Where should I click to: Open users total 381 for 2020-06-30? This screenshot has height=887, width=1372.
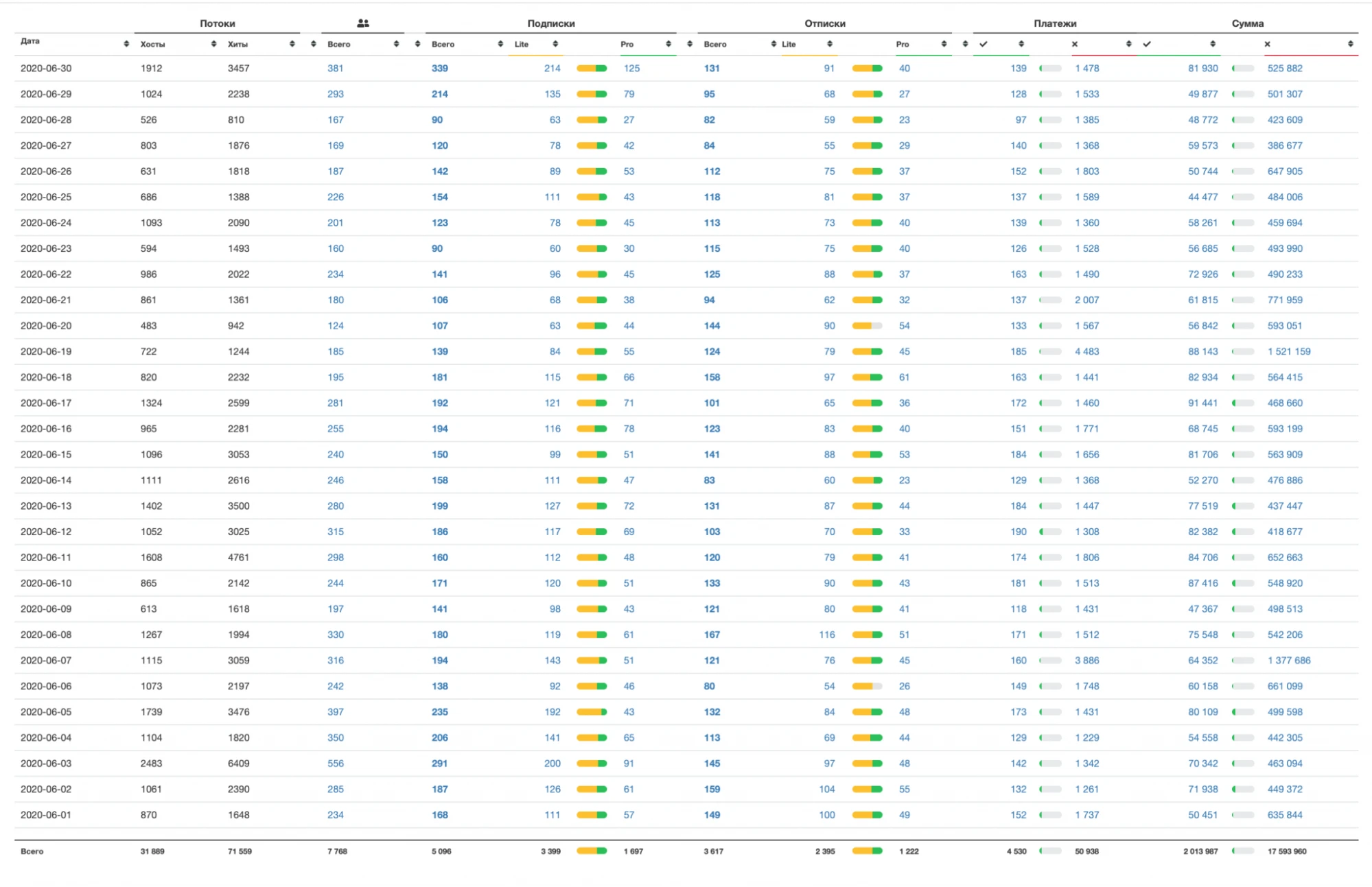336,69
